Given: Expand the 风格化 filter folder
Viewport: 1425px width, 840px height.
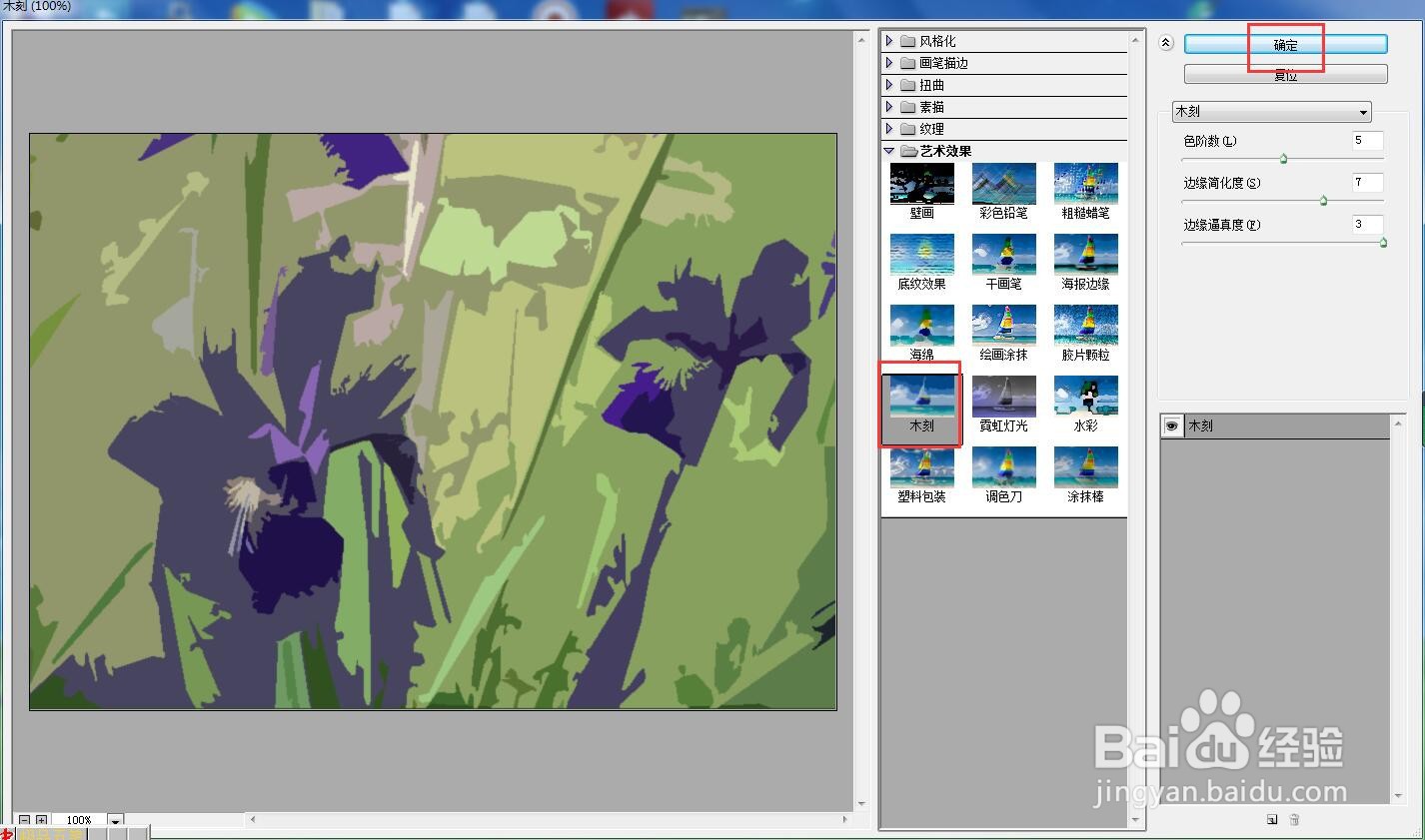Looking at the screenshot, I should click(x=889, y=41).
